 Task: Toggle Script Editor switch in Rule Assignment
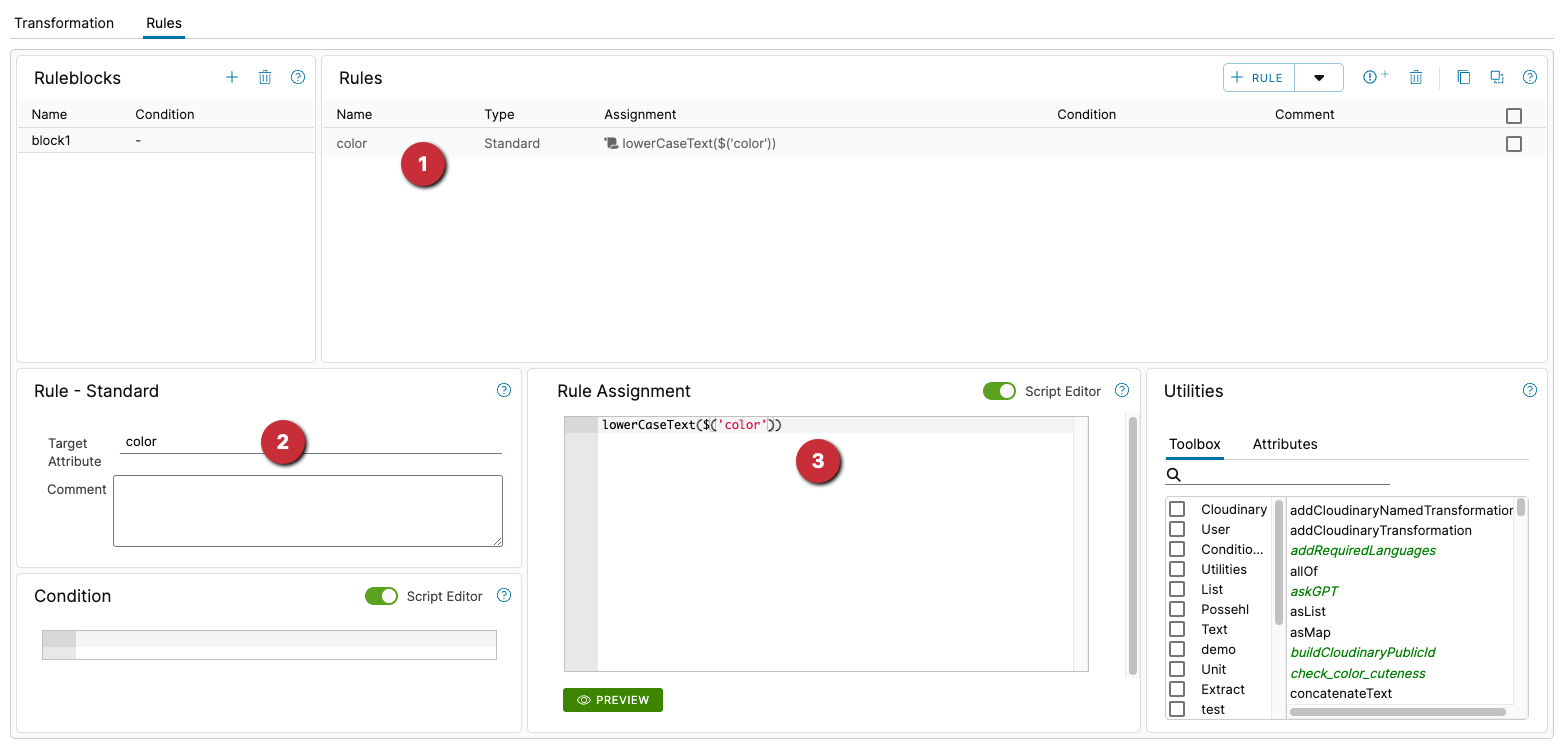(999, 391)
